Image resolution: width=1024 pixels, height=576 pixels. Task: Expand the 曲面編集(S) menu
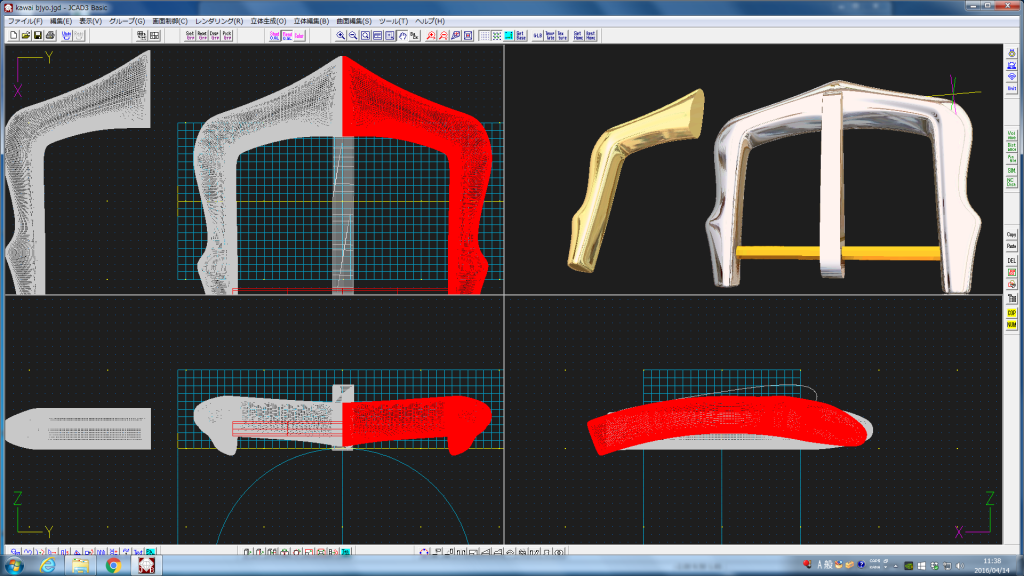353,20
